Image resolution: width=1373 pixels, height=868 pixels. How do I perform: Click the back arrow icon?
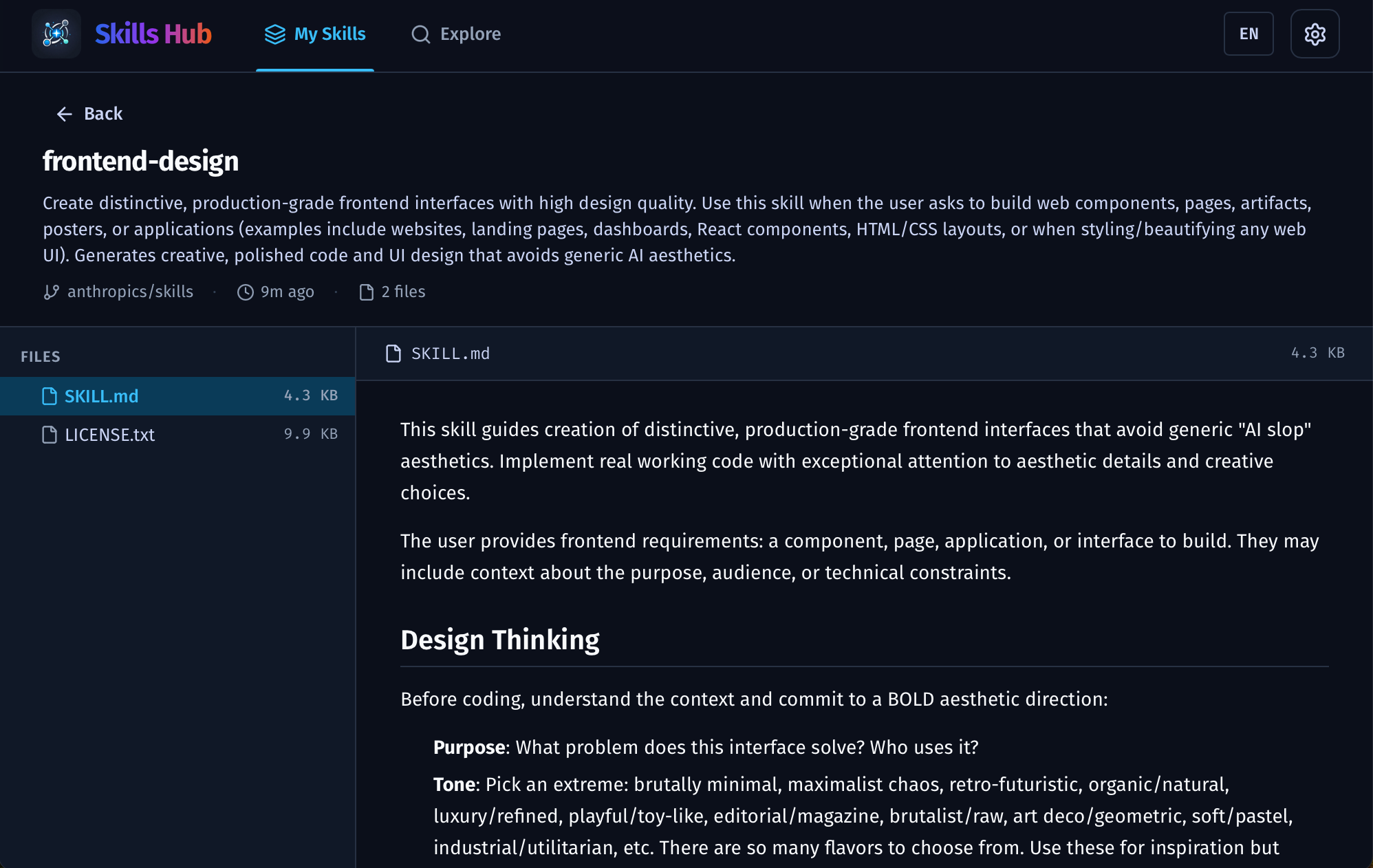[x=65, y=114]
